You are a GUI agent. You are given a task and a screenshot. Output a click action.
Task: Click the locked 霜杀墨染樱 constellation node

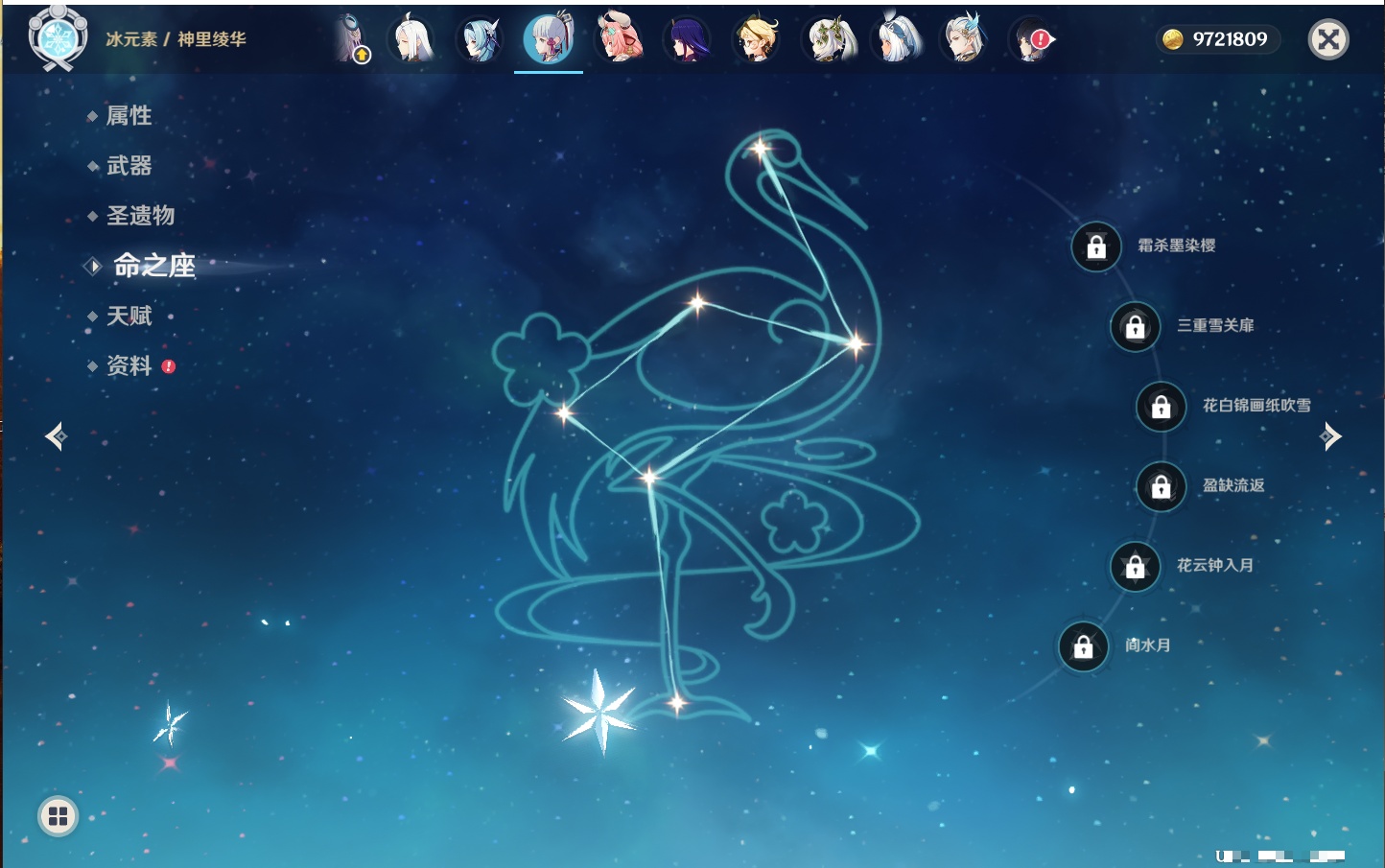[1096, 247]
